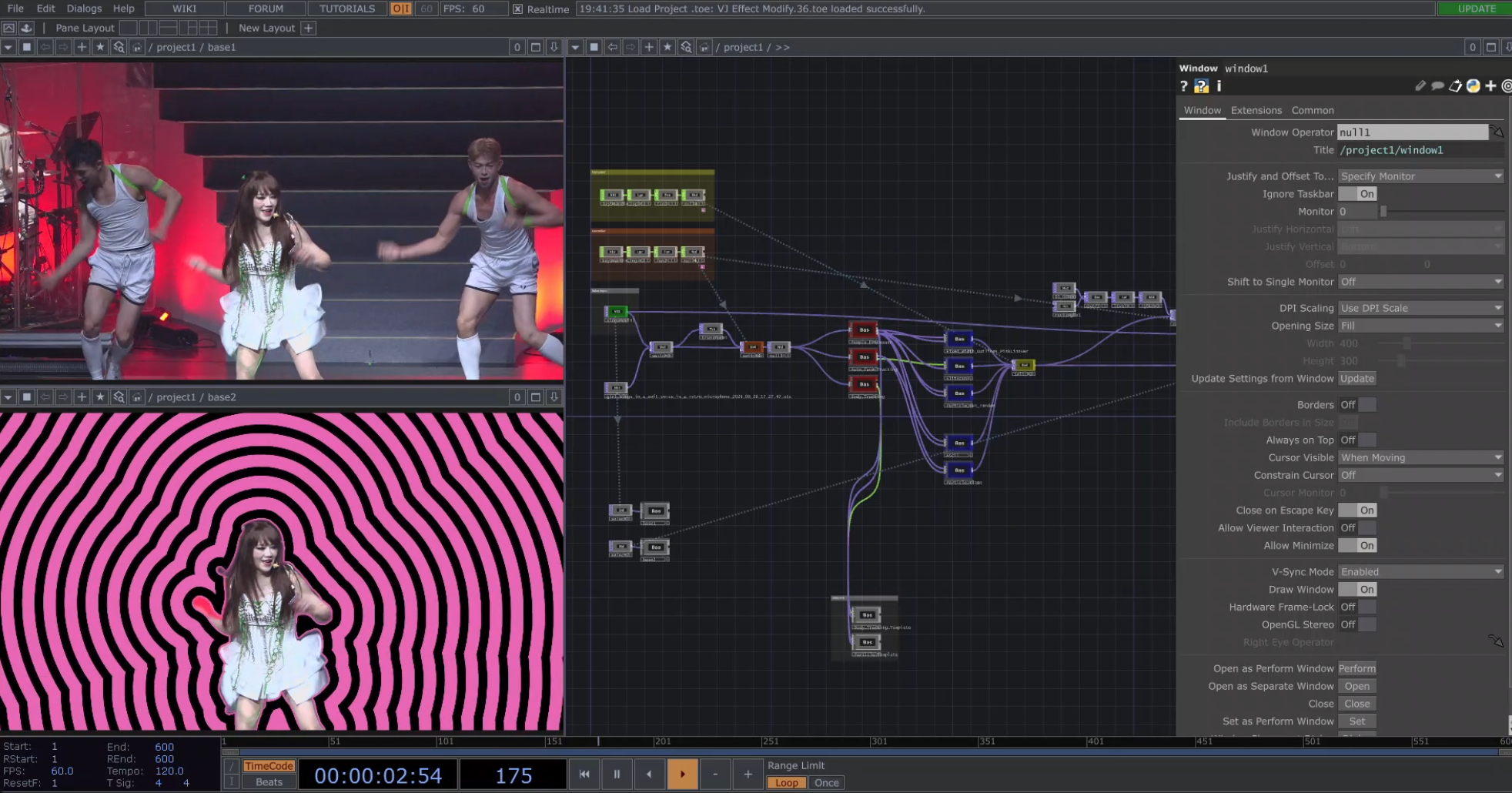Open the operator comment speech bubble icon
Image resolution: width=1512 pixels, height=793 pixels.
[1437, 86]
